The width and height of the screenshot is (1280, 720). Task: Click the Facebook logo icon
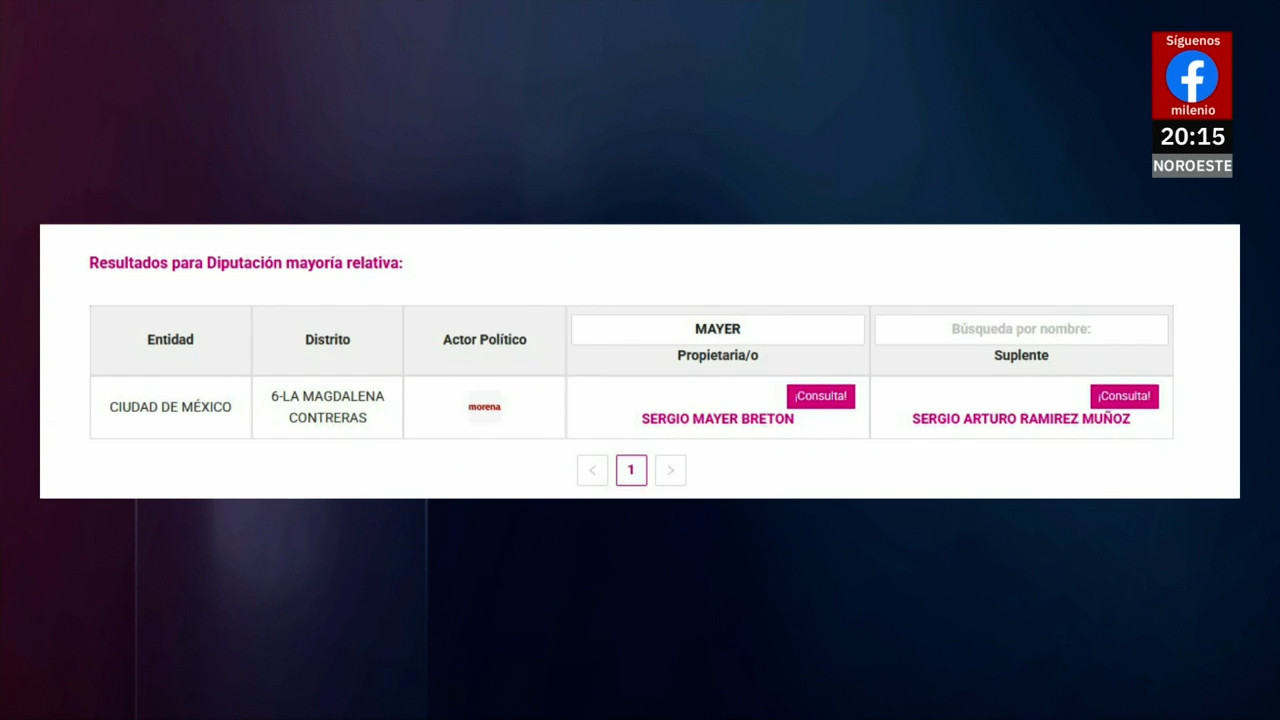click(x=1191, y=77)
